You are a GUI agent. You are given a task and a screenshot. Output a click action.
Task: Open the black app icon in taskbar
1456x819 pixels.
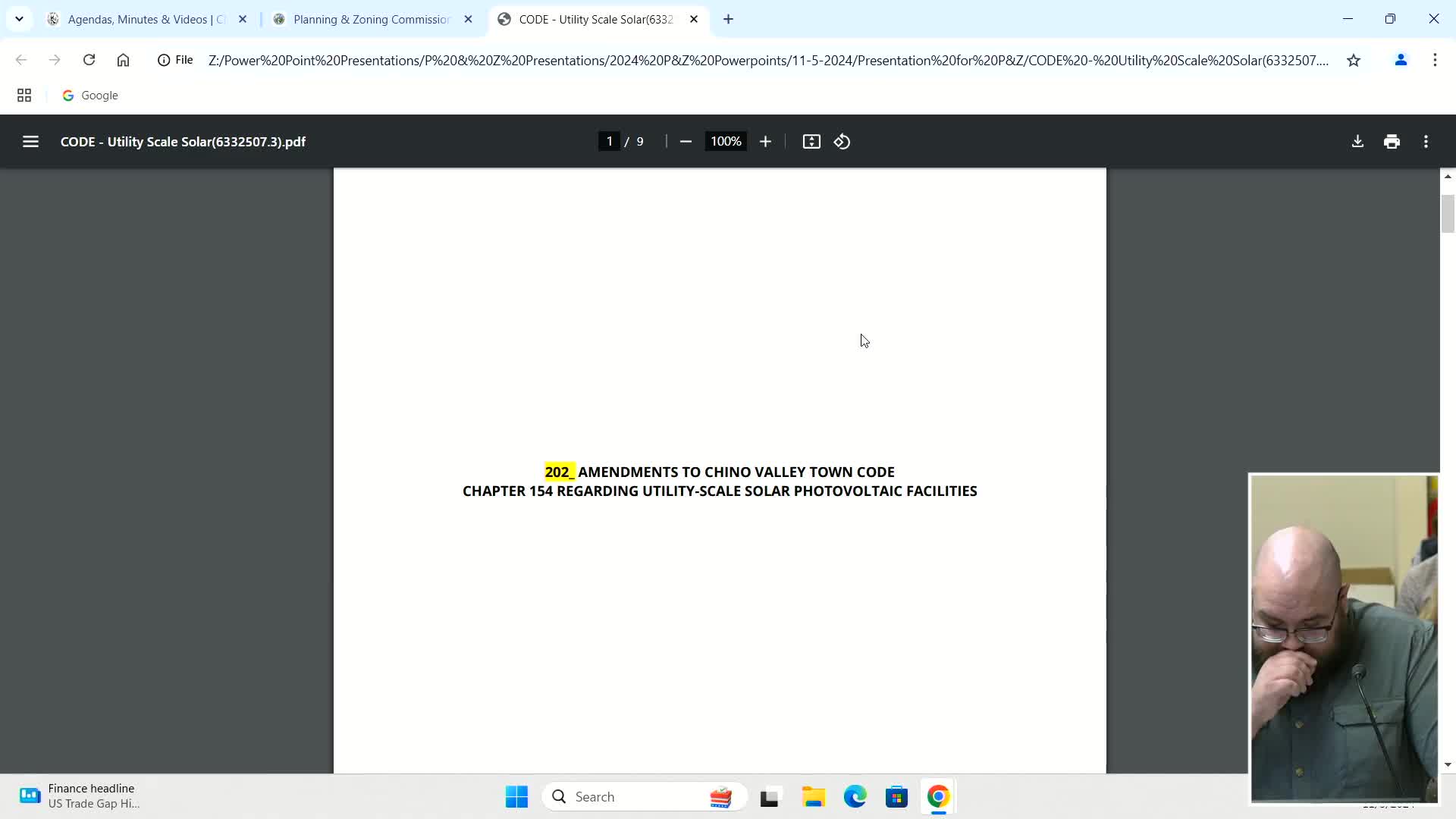tap(770, 797)
